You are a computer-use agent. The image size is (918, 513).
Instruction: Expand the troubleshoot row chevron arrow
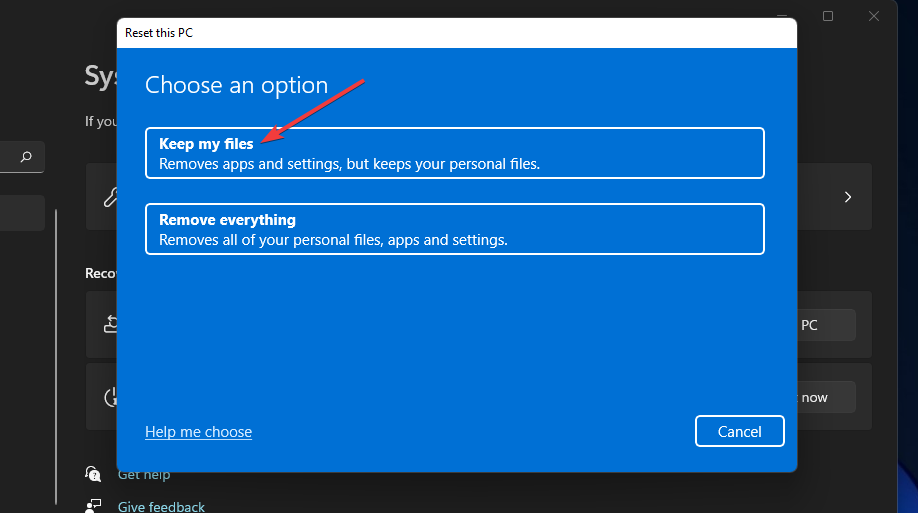[x=848, y=197]
